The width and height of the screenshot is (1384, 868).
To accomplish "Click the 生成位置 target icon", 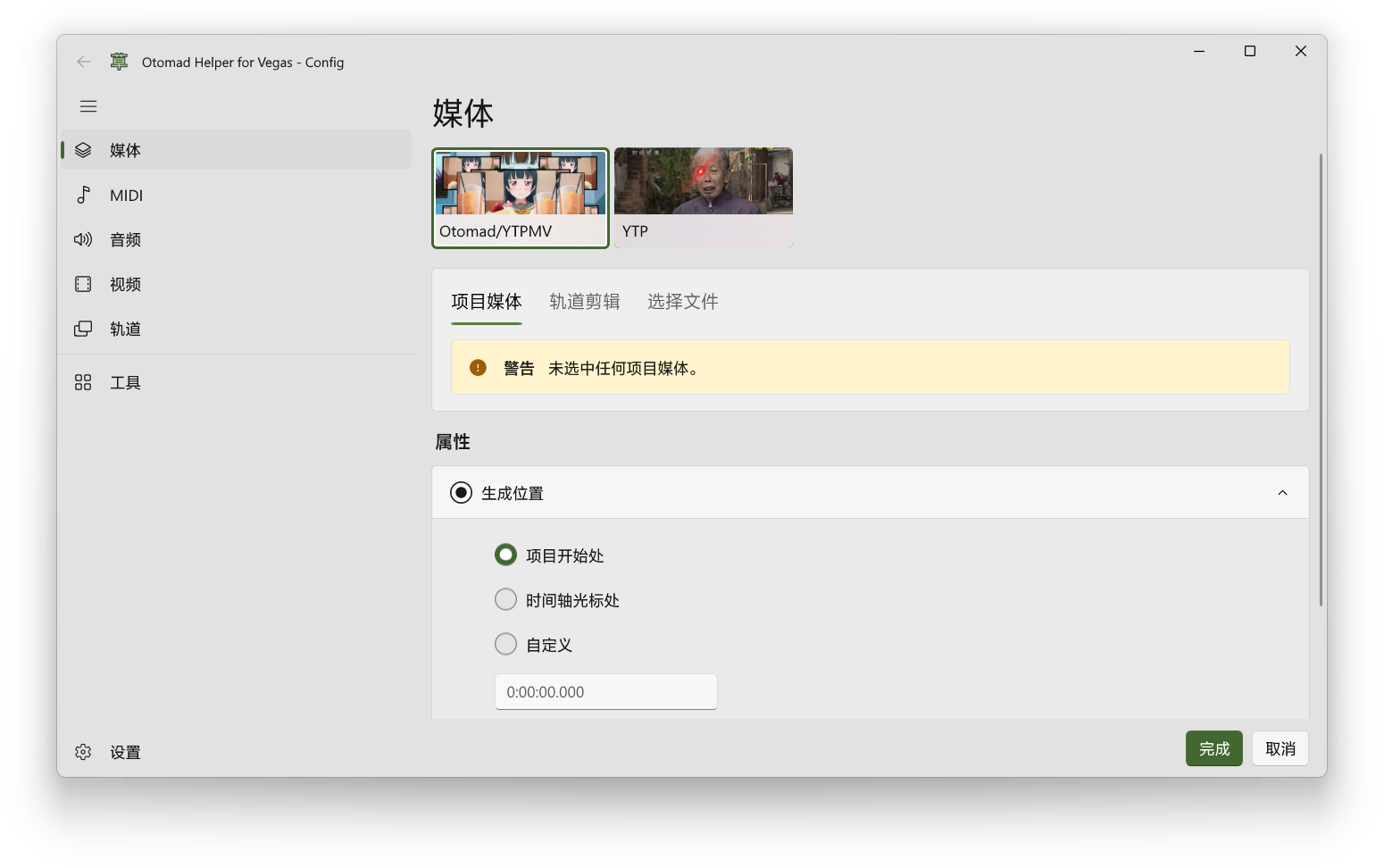I will (461, 493).
